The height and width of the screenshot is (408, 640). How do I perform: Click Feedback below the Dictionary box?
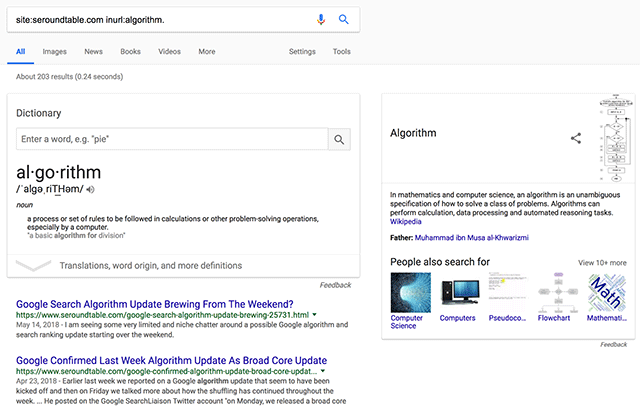coord(336,285)
